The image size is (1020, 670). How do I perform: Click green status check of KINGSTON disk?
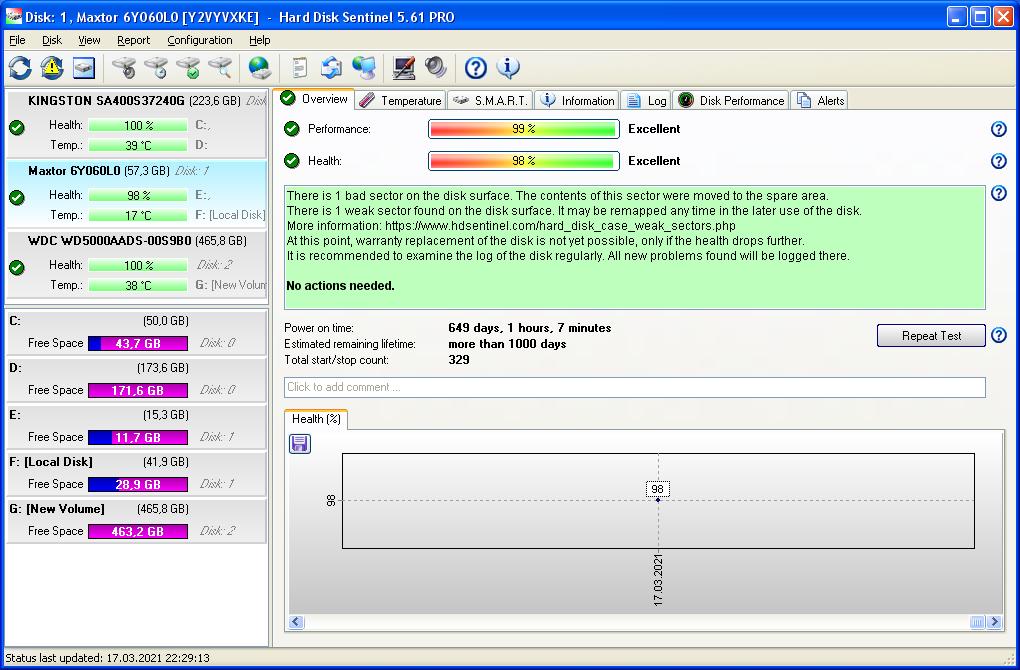tap(17, 127)
